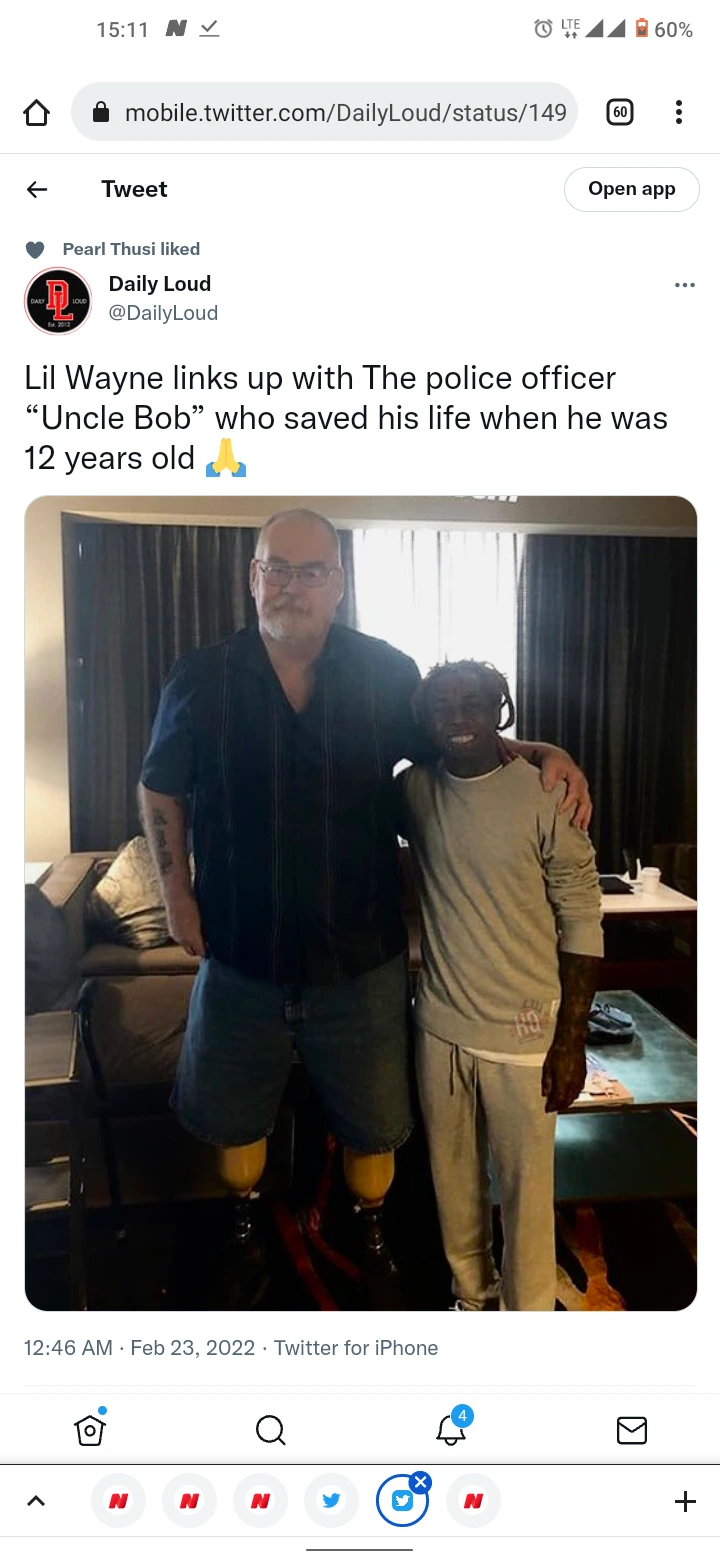This screenshot has width=720, height=1560.
Task: Open the tweet's three-dot more options
Action: coord(685,285)
